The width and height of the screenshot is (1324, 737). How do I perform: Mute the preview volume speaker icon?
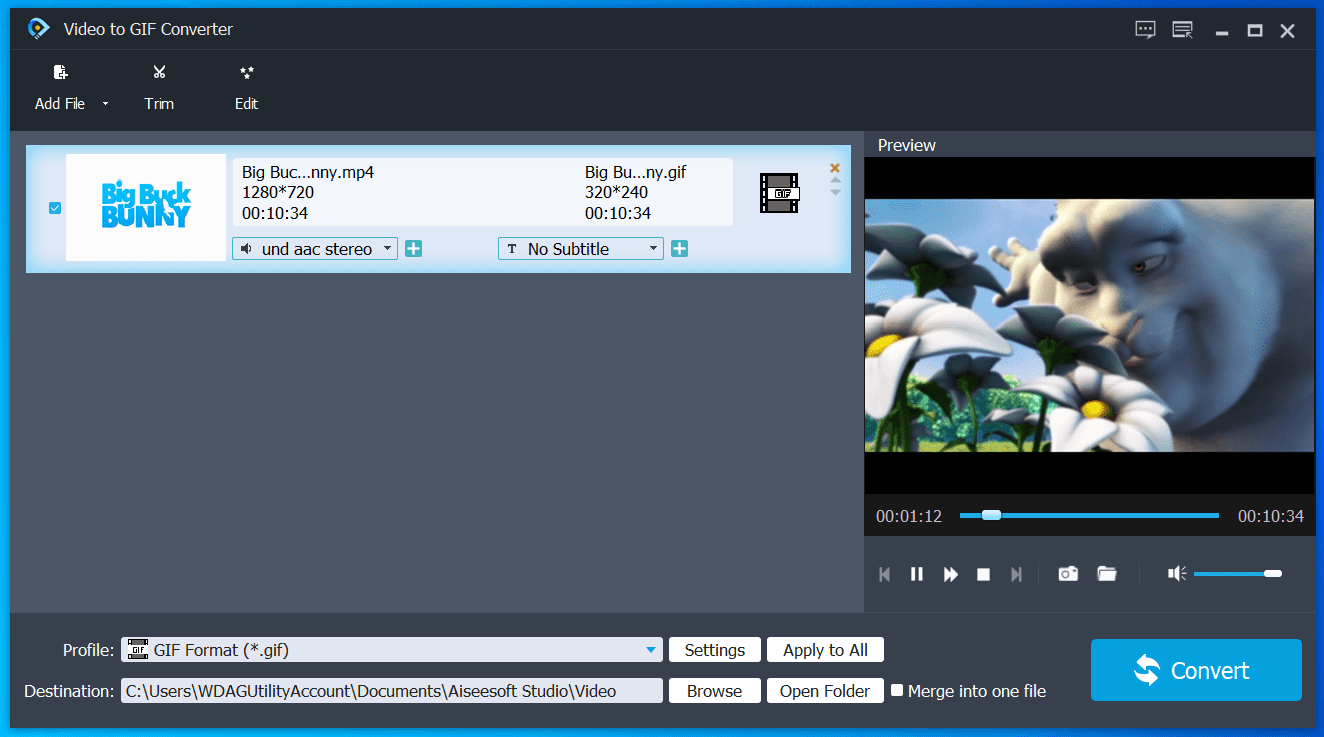(1177, 573)
